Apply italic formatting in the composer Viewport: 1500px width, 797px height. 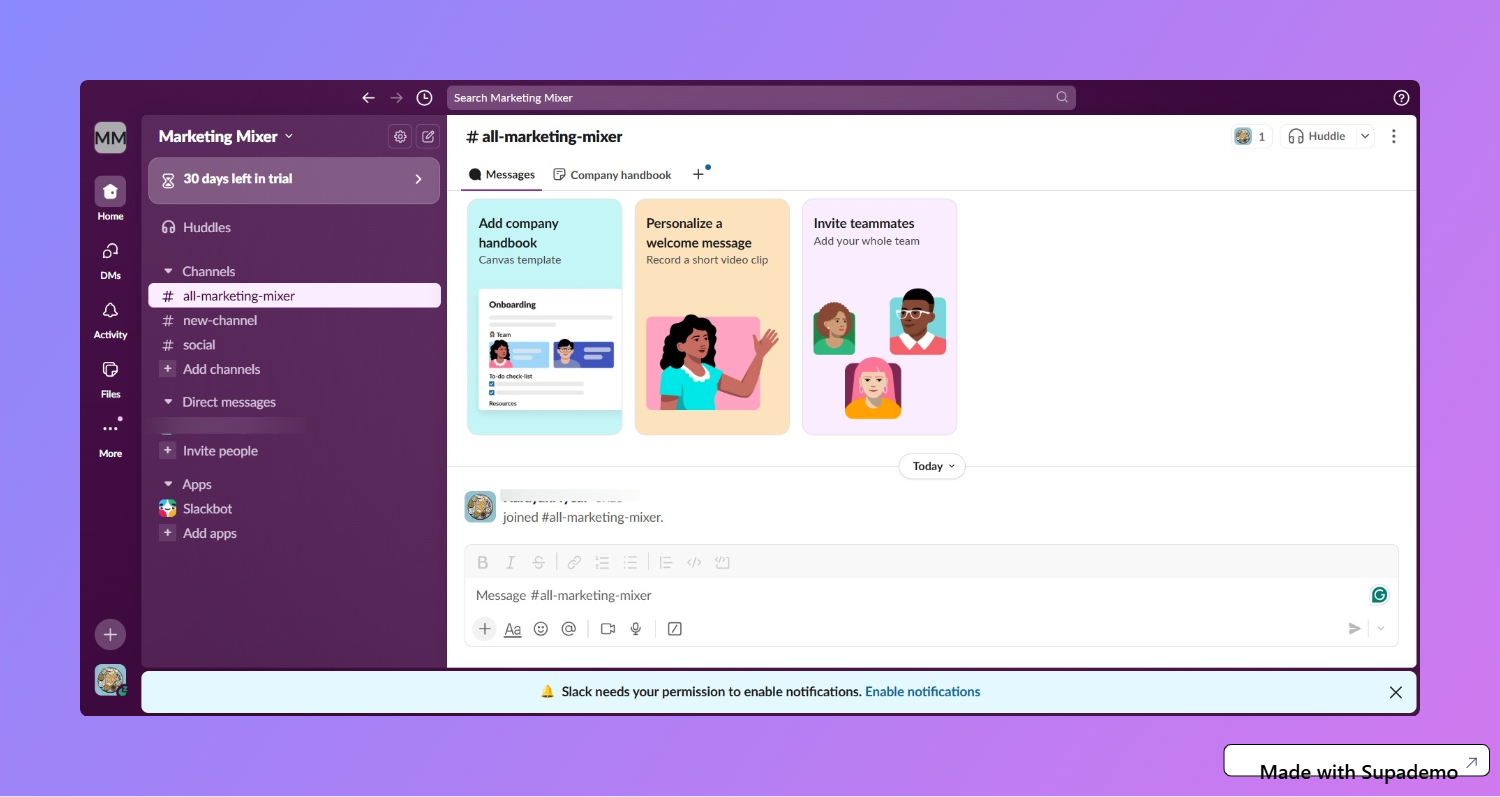point(511,562)
